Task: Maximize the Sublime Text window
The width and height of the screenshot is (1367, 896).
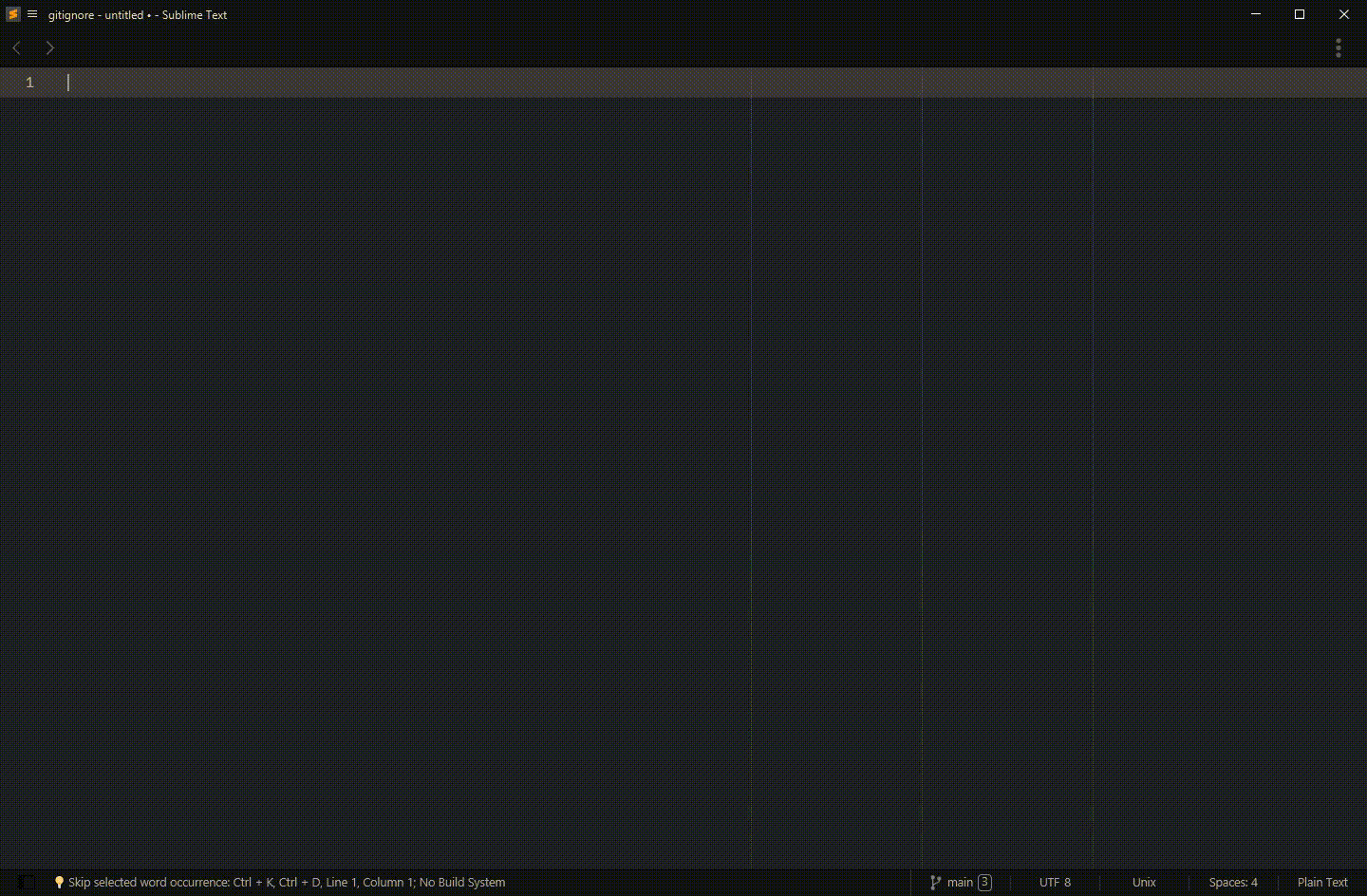Action: point(1300,14)
